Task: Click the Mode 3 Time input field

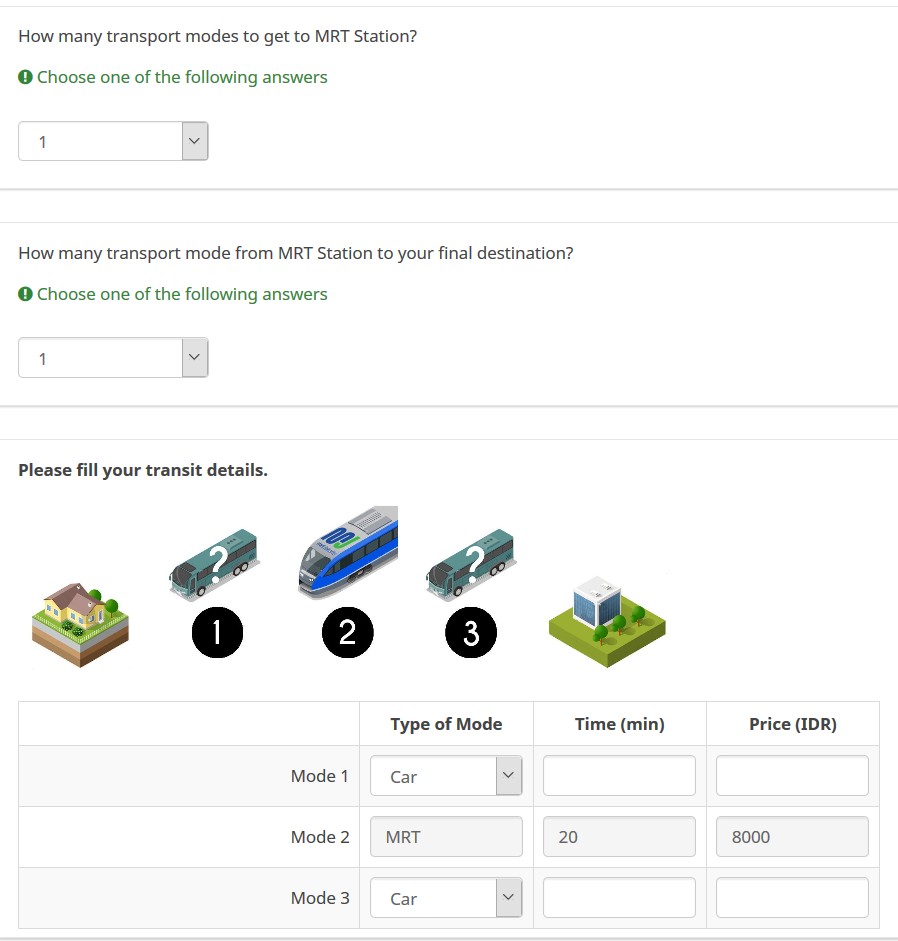Action: tap(619, 898)
